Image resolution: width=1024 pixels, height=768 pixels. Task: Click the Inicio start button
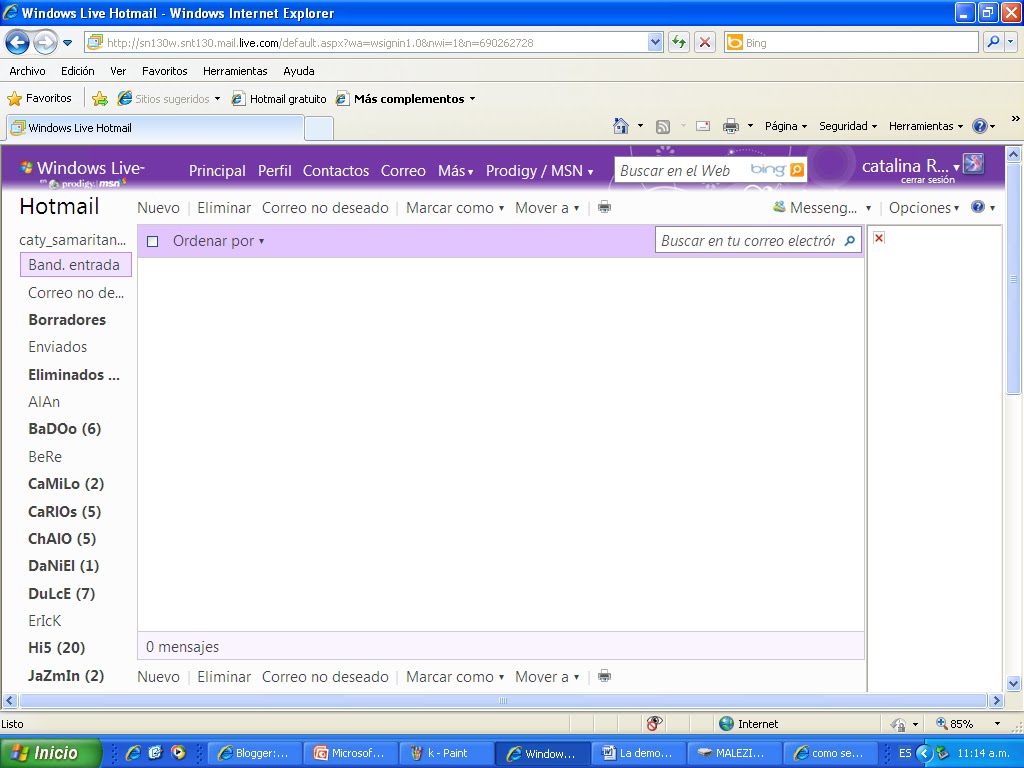(x=50, y=753)
